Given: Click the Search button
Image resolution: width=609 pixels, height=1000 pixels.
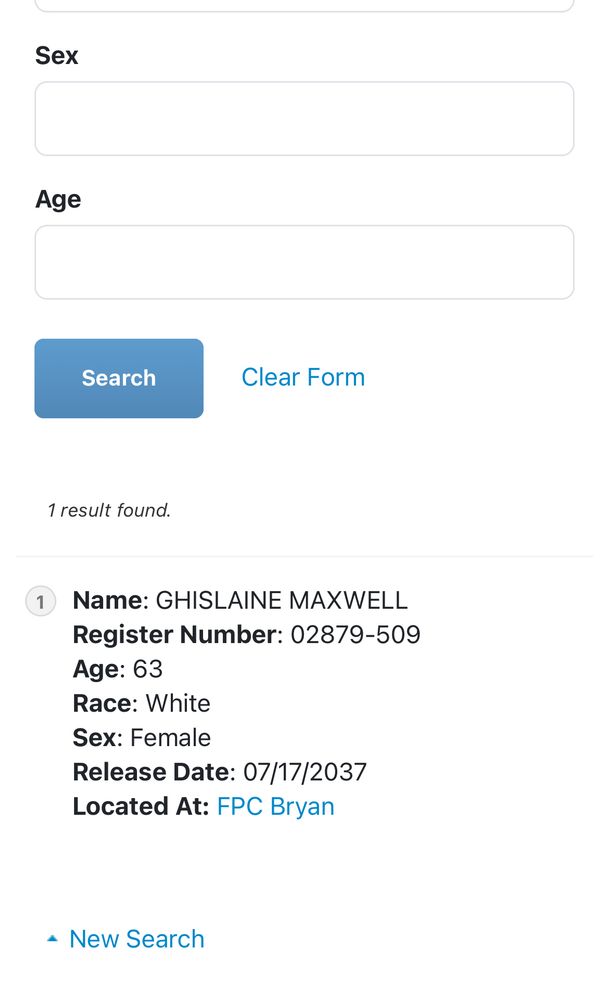Looking at the screenshot, I should pyautogui.click(x=119, y=378).
